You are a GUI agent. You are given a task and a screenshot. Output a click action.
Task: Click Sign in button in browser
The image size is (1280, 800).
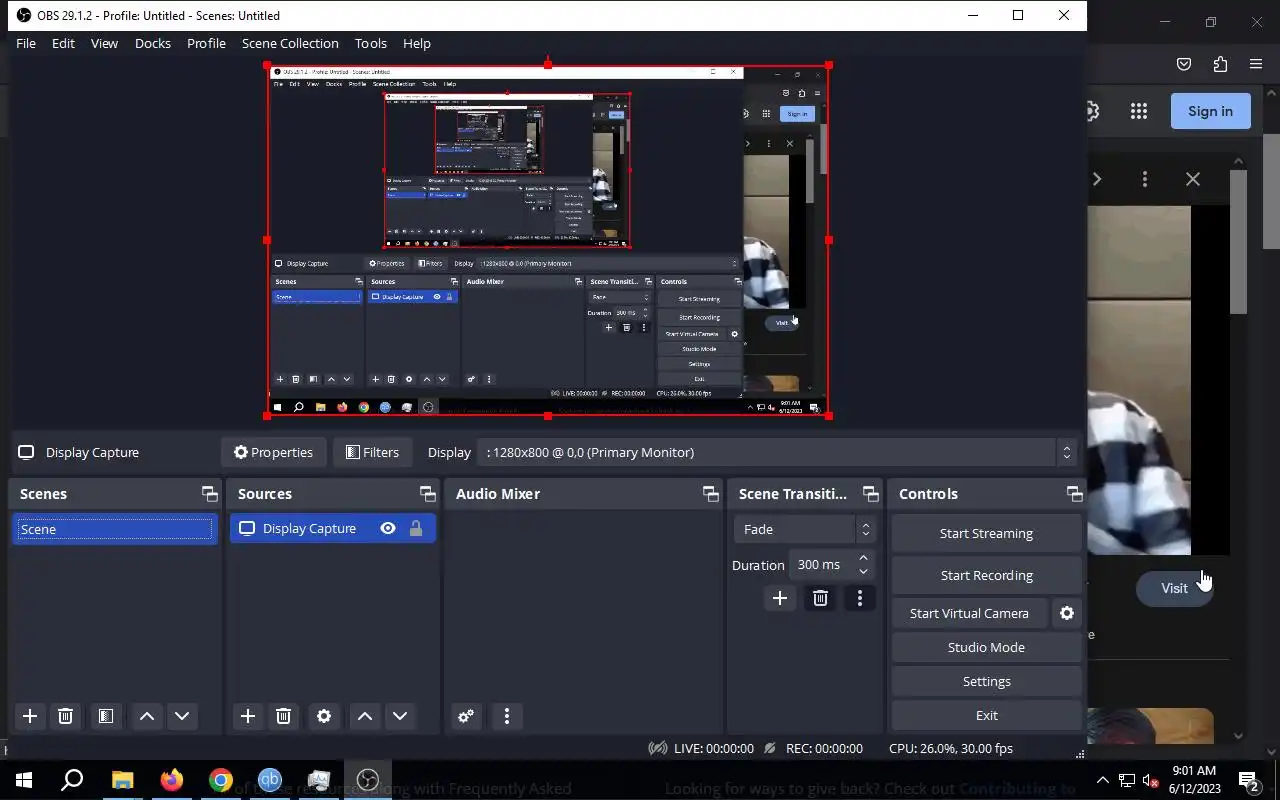click(1210, 111)
